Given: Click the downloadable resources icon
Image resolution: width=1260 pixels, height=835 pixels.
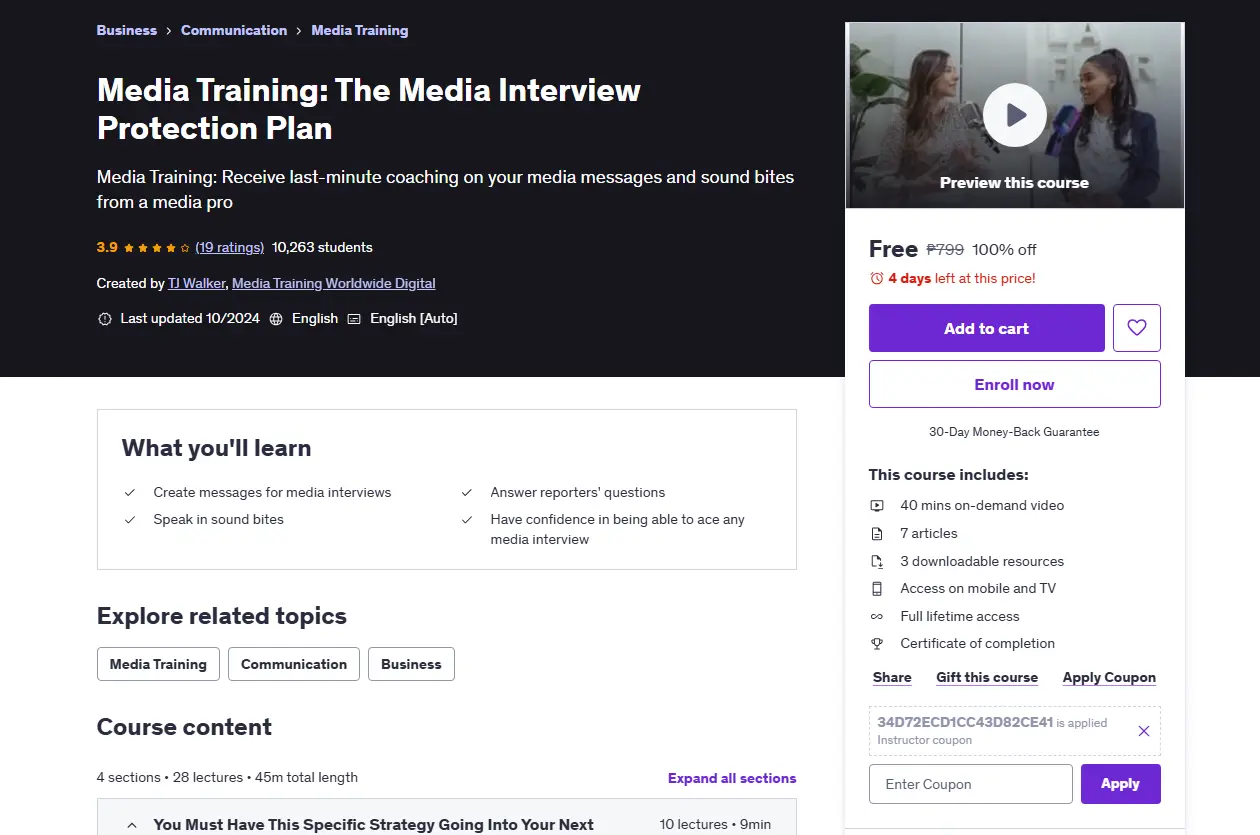Looking at the screenshot, I should click(x=877, y=561).
